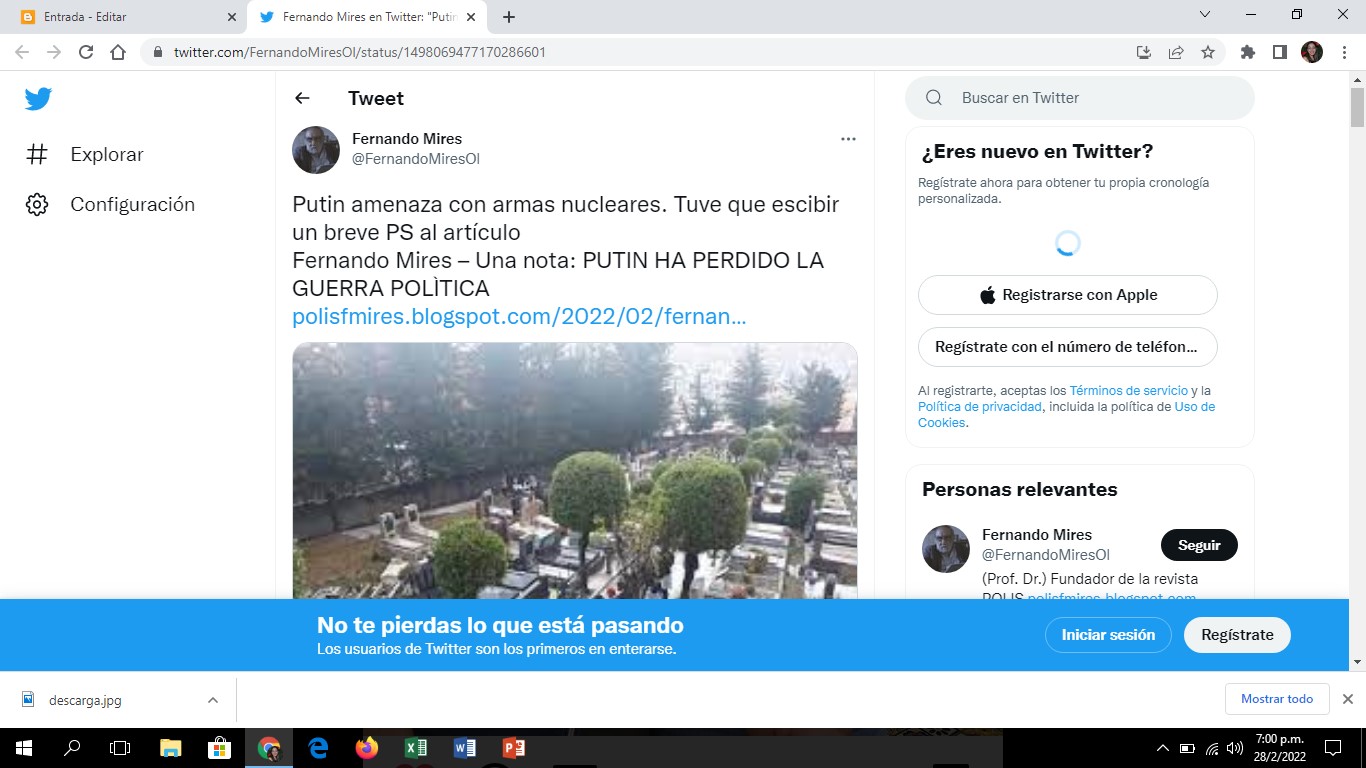
Task: Click Mostrar todo downloads button
Action: click(x=1277, y=699)
